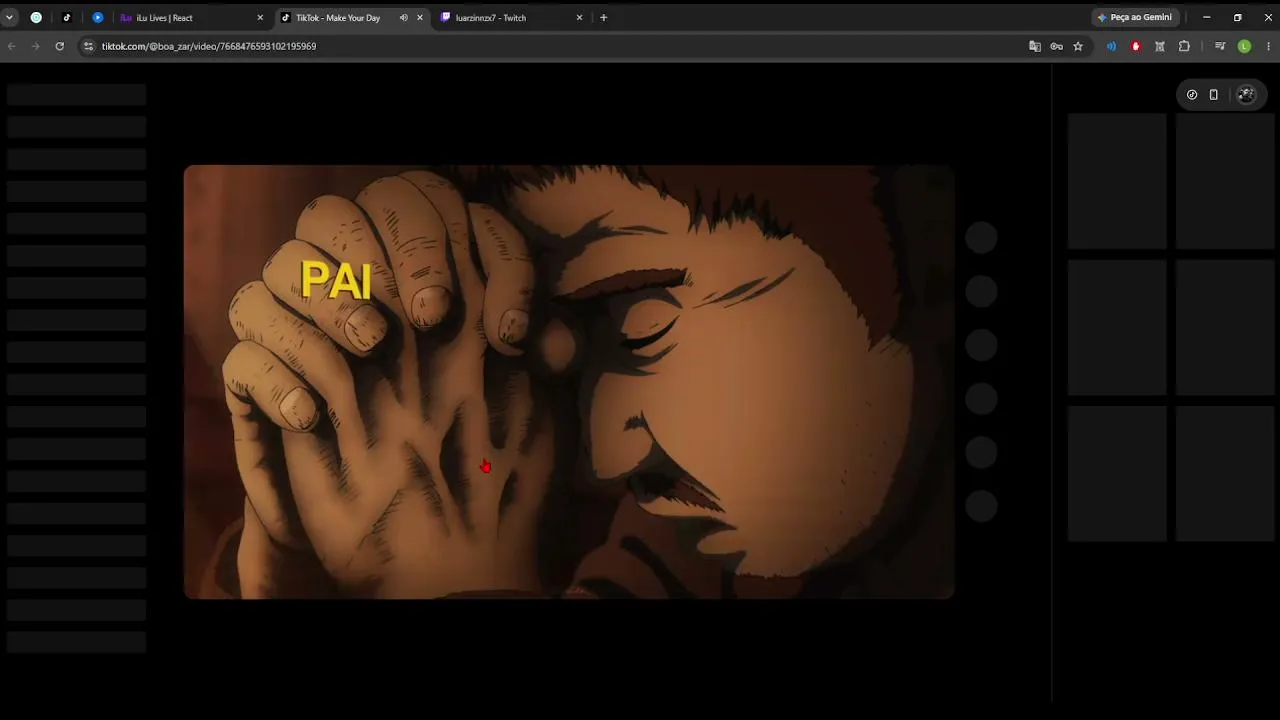1280x720 pixels.
Task: Translate this page with the translate icon
Action: pos(1035,46)
